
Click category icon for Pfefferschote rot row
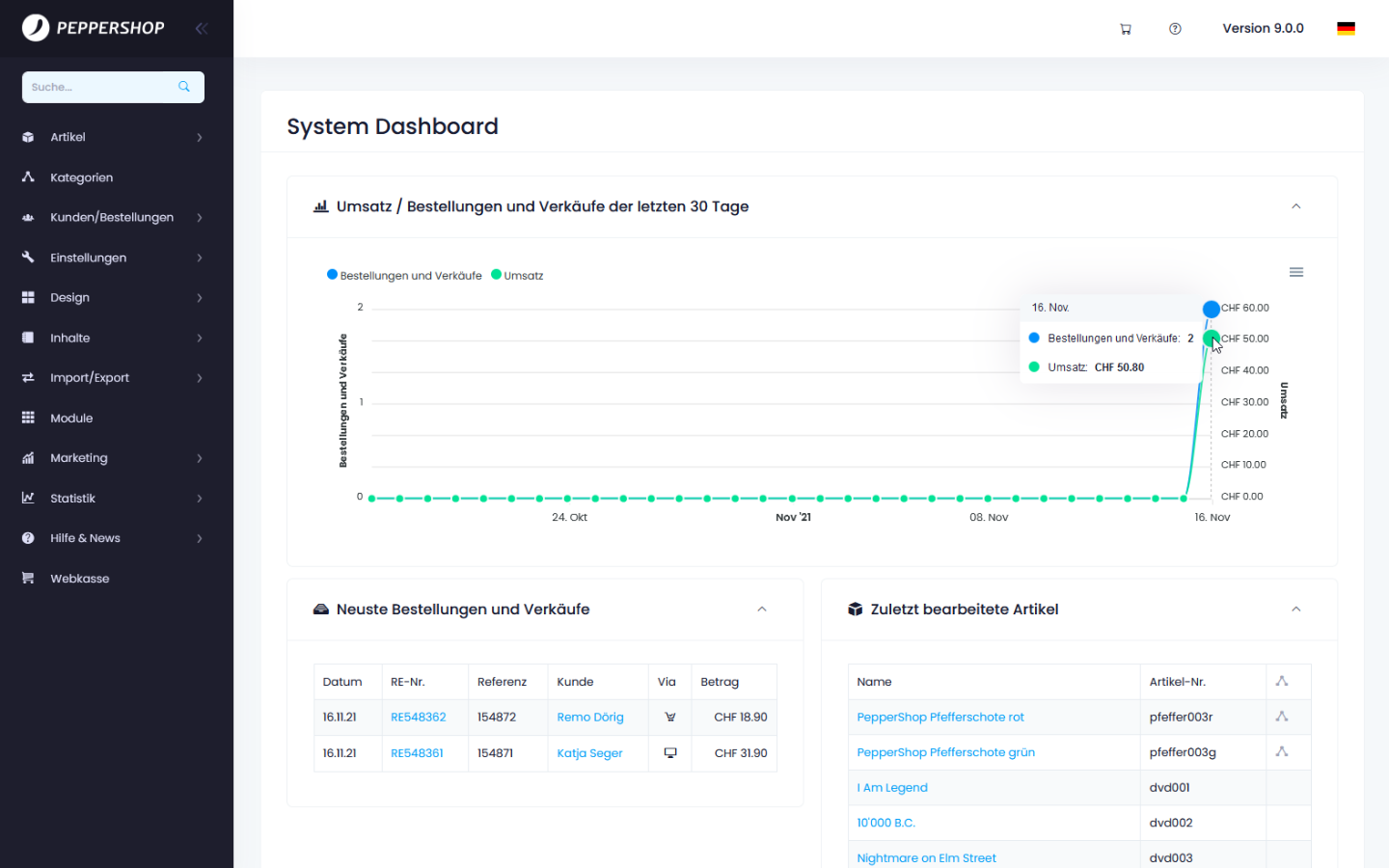pyautogui.click(x=1282, y=717)
